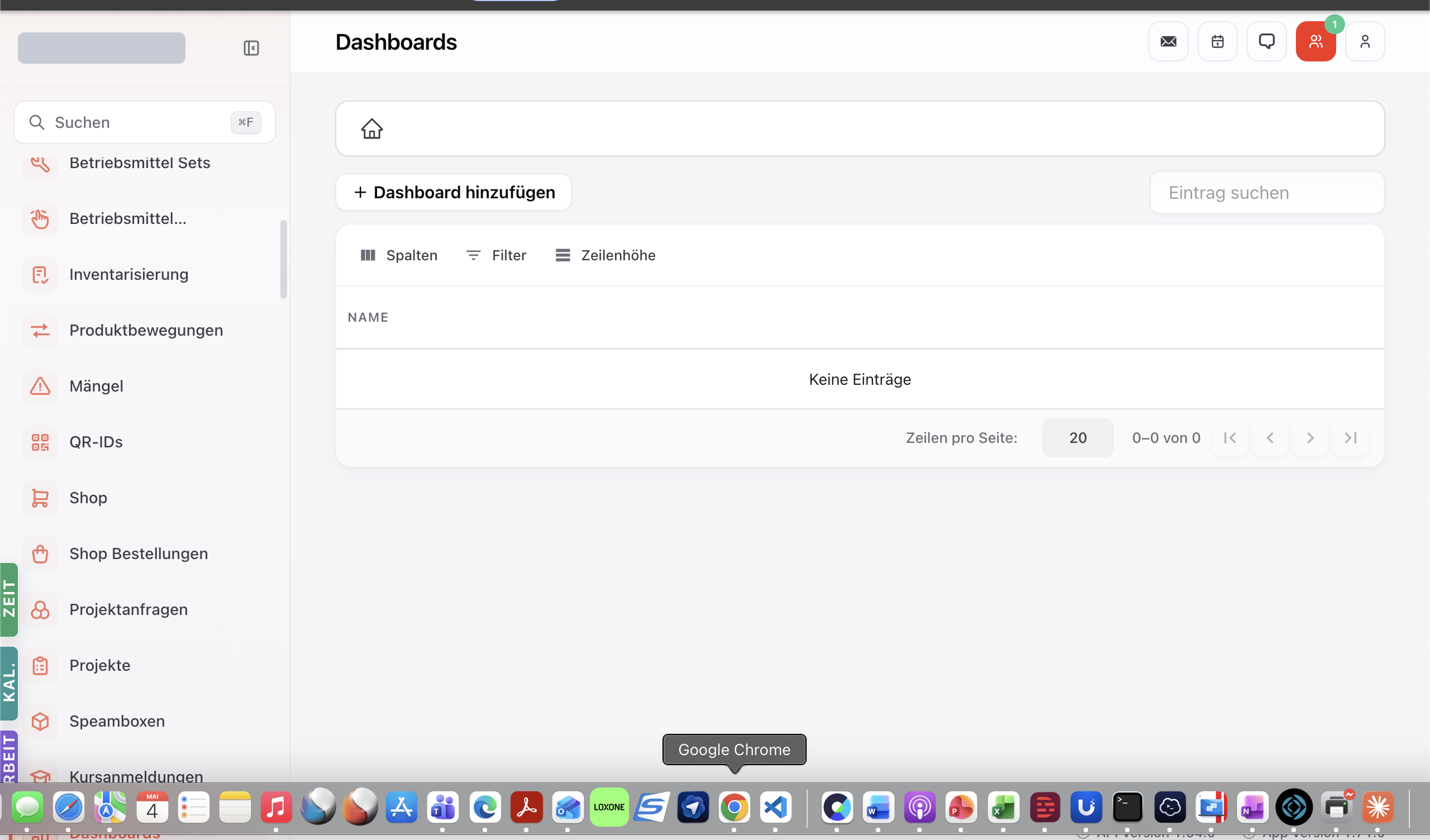Open Projektanfragen in the sidebar
Viewport: 1430px width, 840px height.
[x=128, y=609]
